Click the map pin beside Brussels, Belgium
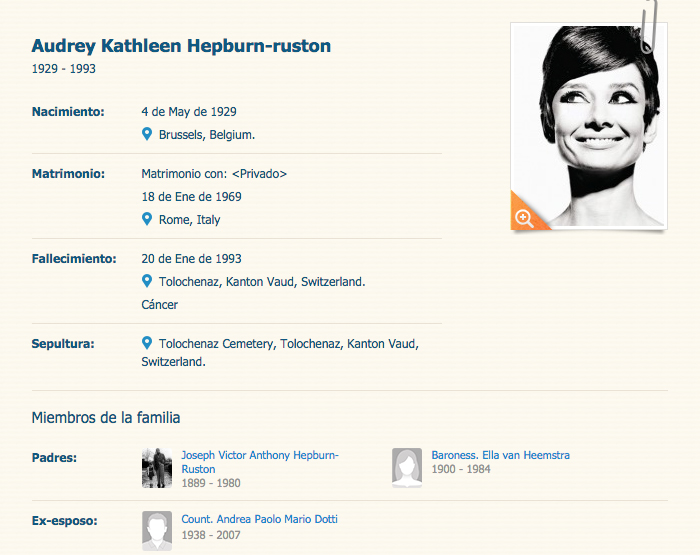This screenshot has width=700, height=555. (x=147, y=134)
